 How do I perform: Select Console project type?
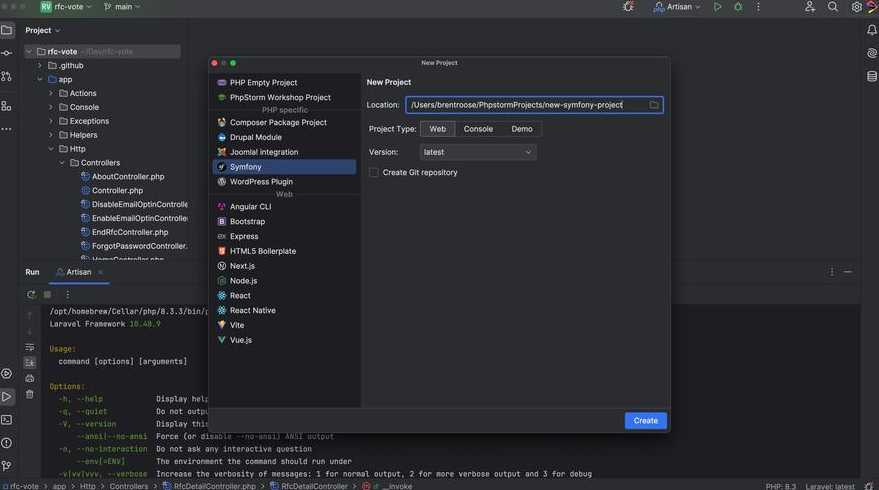point(478,129)
